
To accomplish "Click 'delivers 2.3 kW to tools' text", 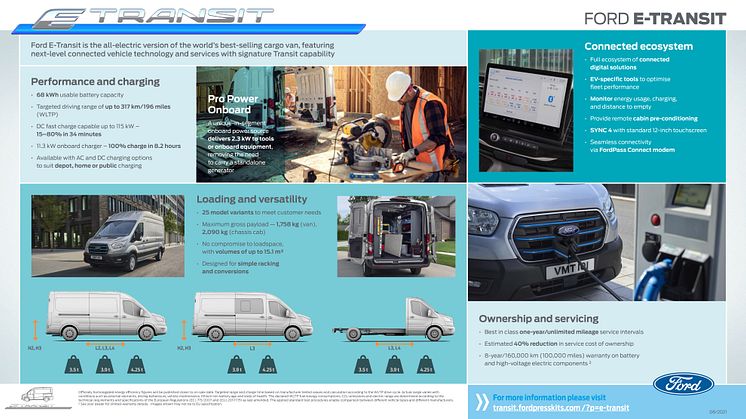I will tap(241, 139).
